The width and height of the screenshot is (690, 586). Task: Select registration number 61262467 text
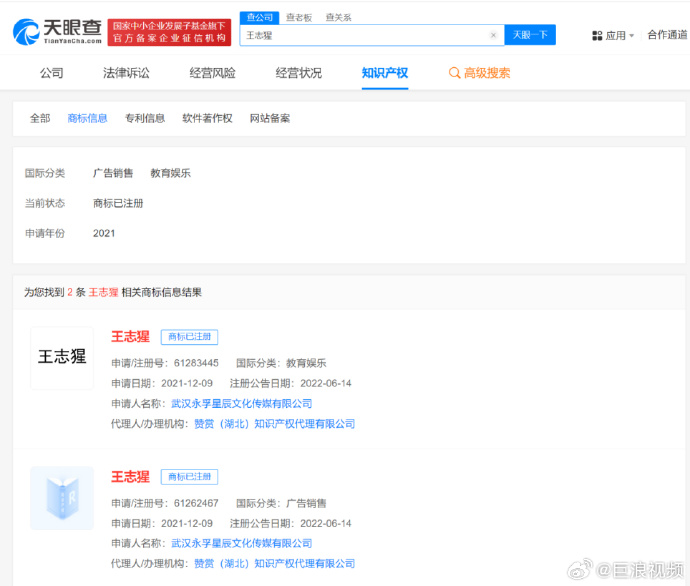point(196,503)
